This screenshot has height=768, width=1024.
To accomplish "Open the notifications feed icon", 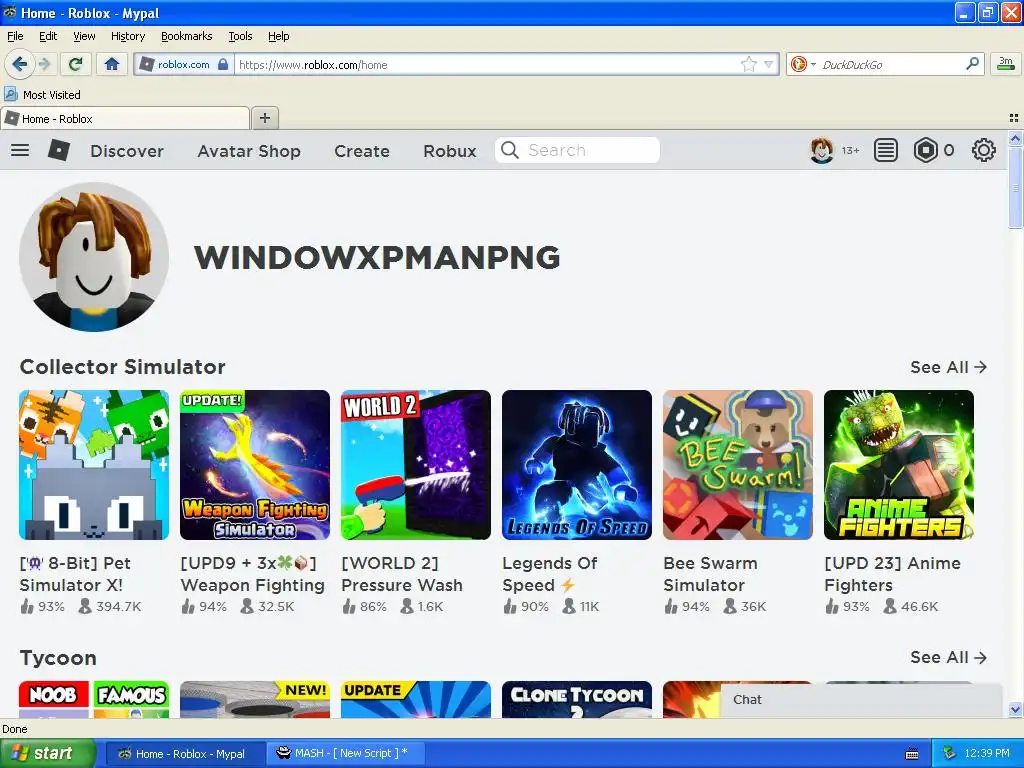I will [886, 150].
